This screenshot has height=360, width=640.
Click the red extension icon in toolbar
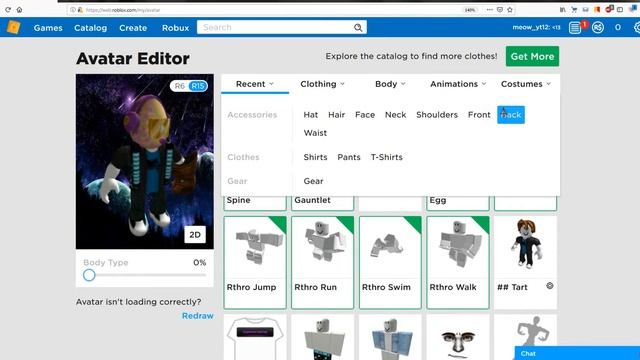pos(609,9)
